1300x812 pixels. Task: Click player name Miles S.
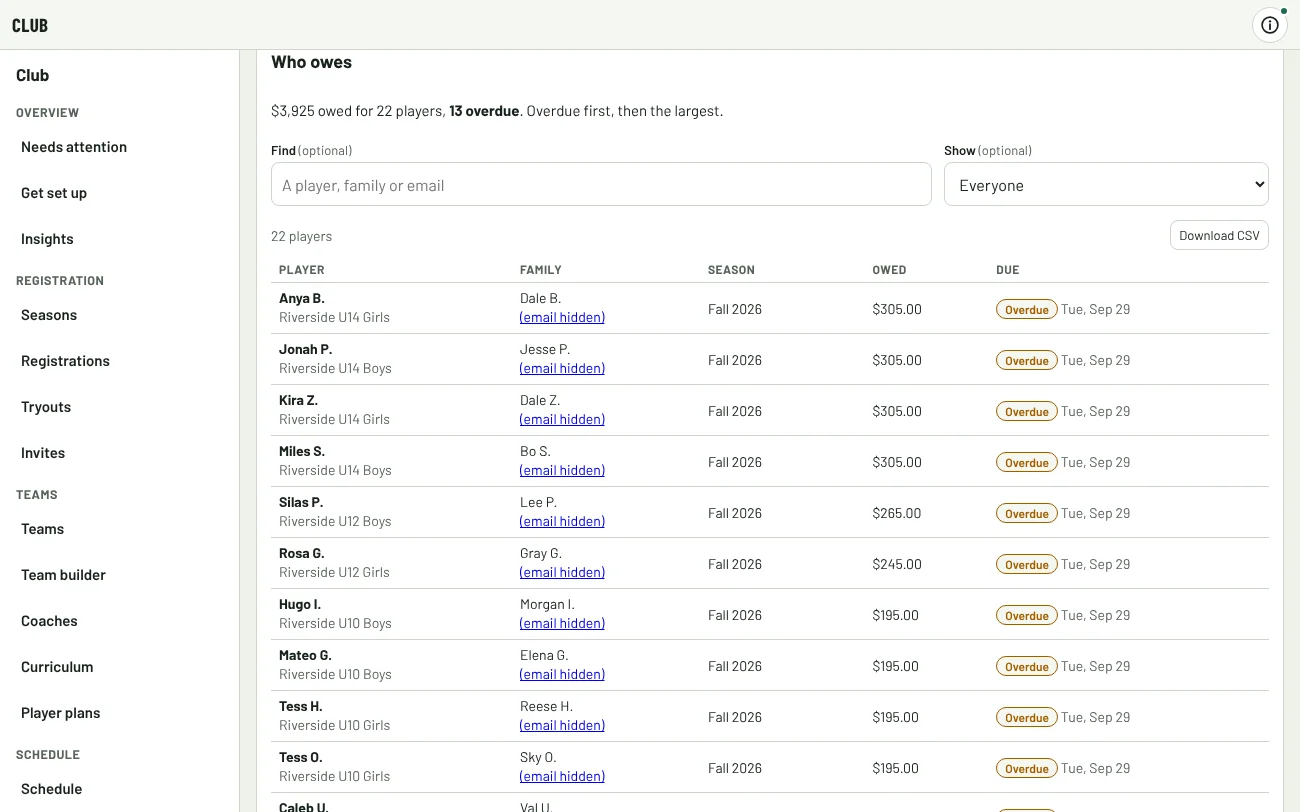coord(302,451)
